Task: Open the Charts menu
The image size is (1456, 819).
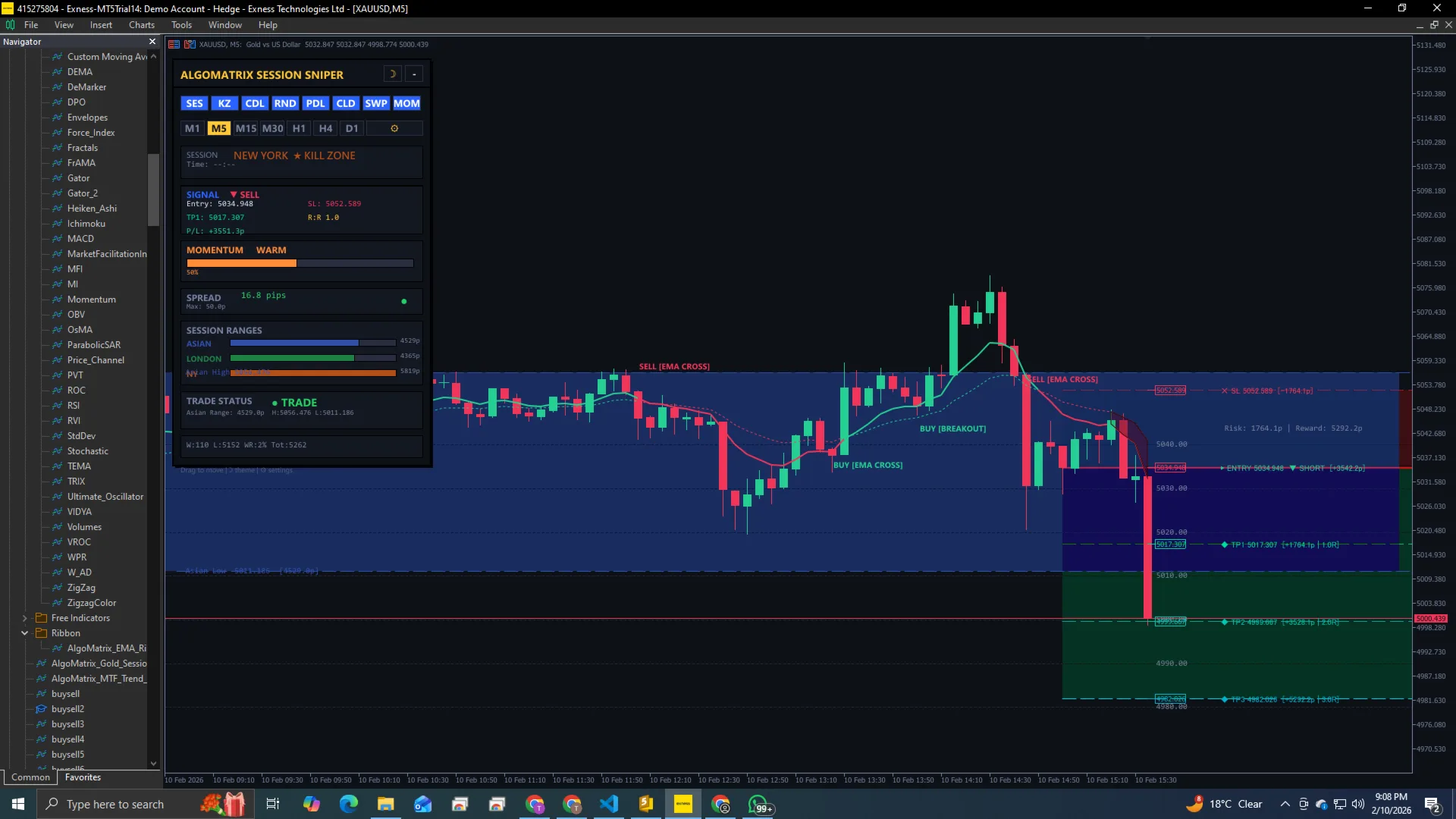Action: coord(141,24)
